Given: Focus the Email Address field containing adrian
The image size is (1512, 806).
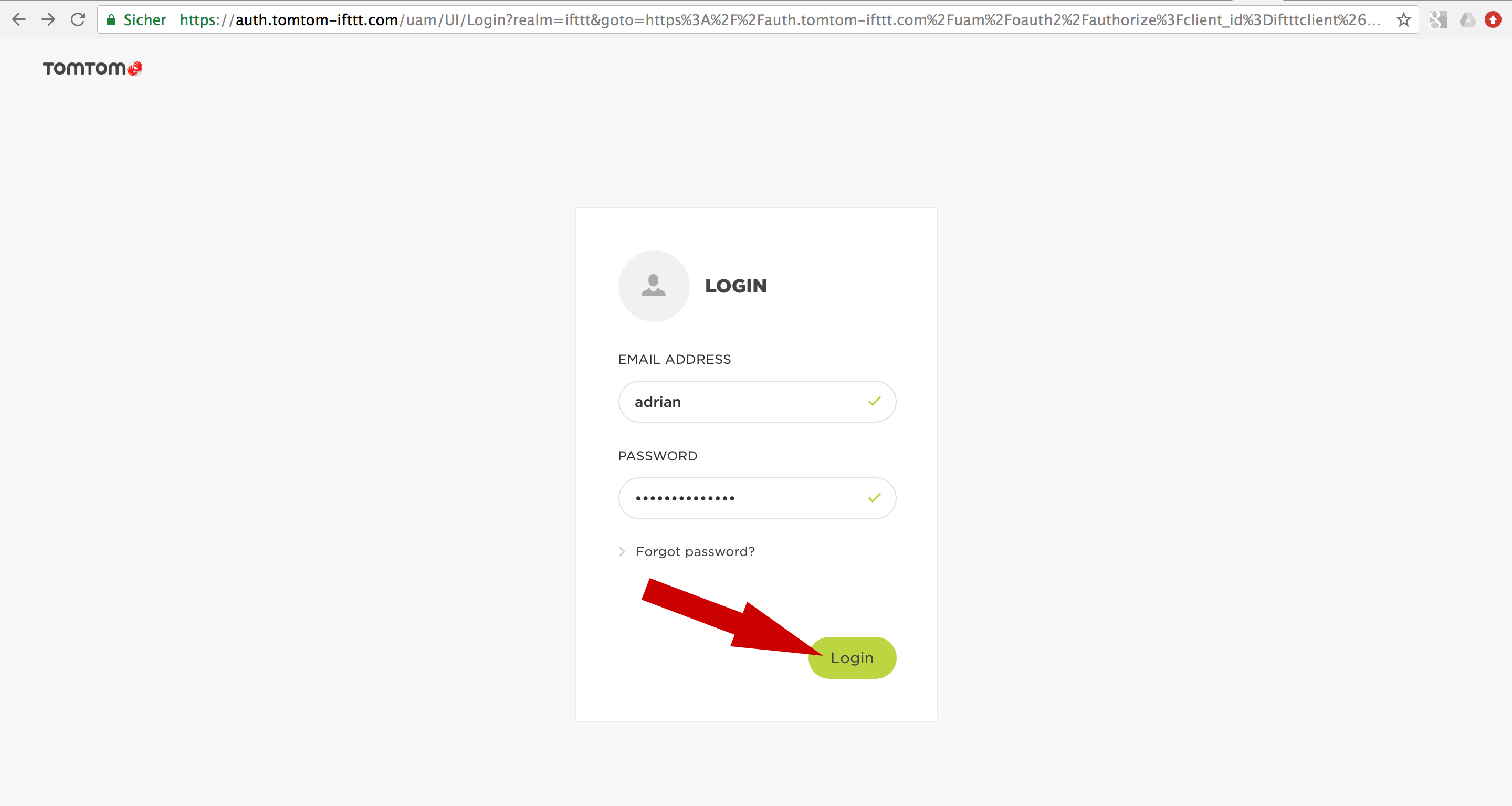Looking at the screenshot, I should 757,402.
